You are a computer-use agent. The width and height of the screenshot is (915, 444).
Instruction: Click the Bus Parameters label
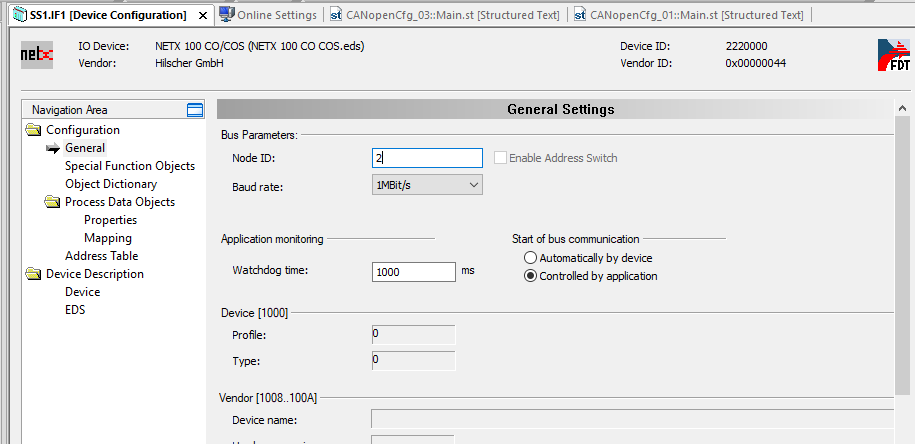[260, 135]
